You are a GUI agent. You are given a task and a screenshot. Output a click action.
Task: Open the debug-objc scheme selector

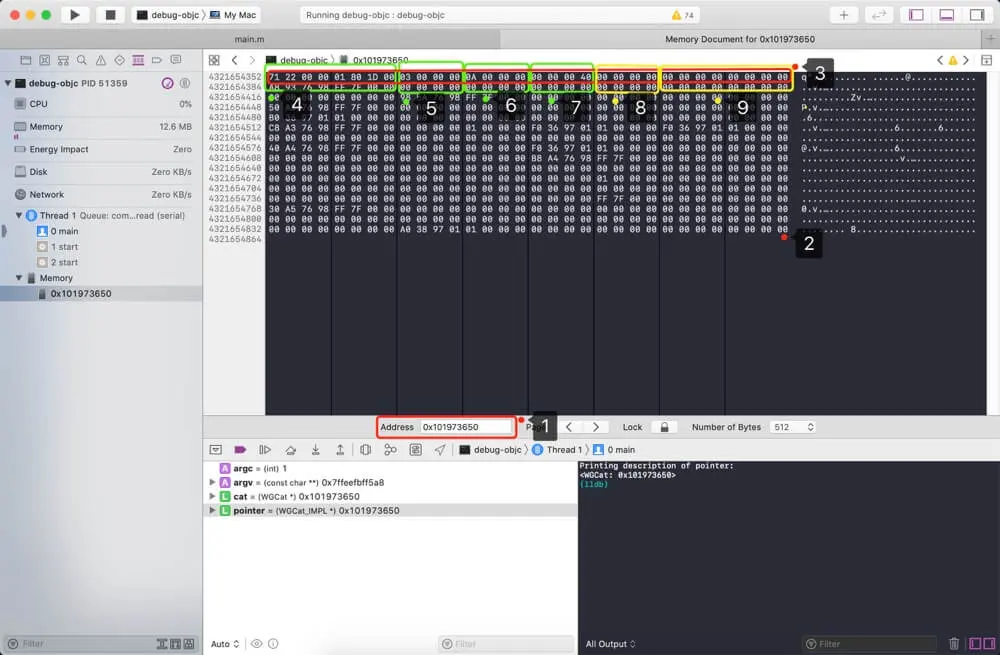coord(168,15)
